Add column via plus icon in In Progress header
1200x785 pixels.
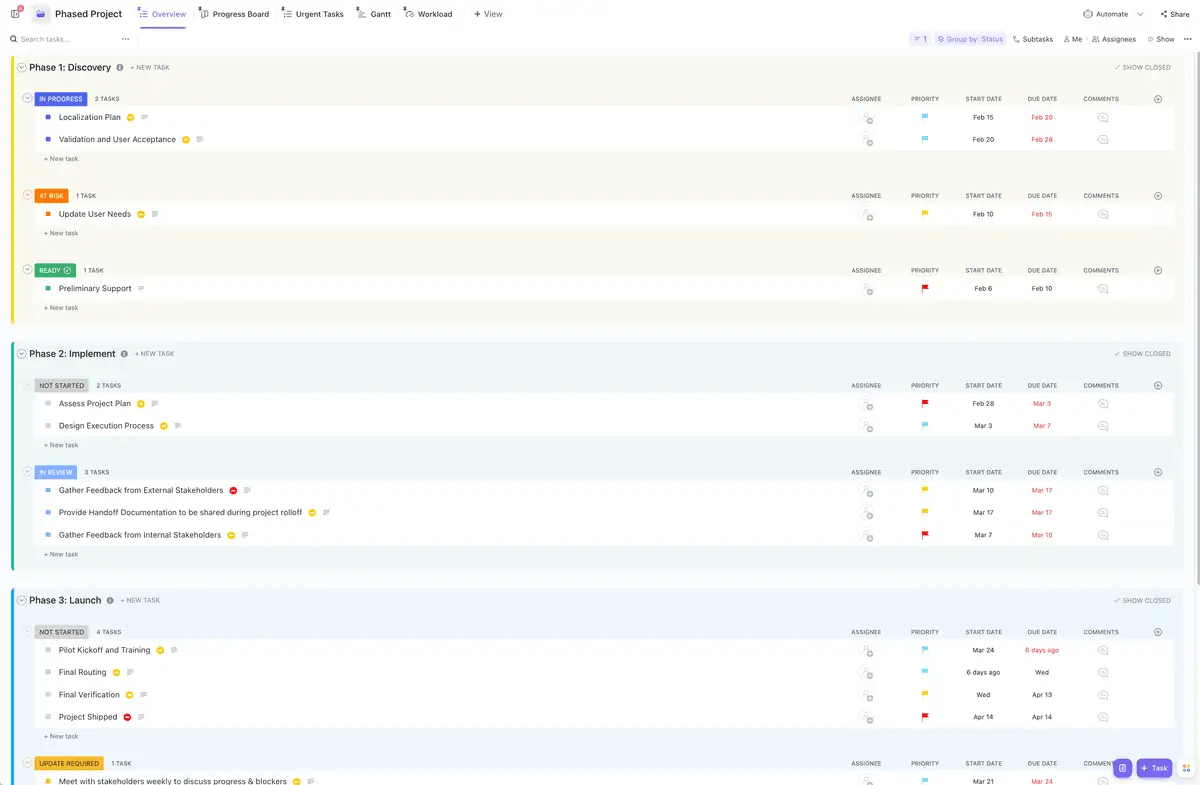click(1158, 99)
